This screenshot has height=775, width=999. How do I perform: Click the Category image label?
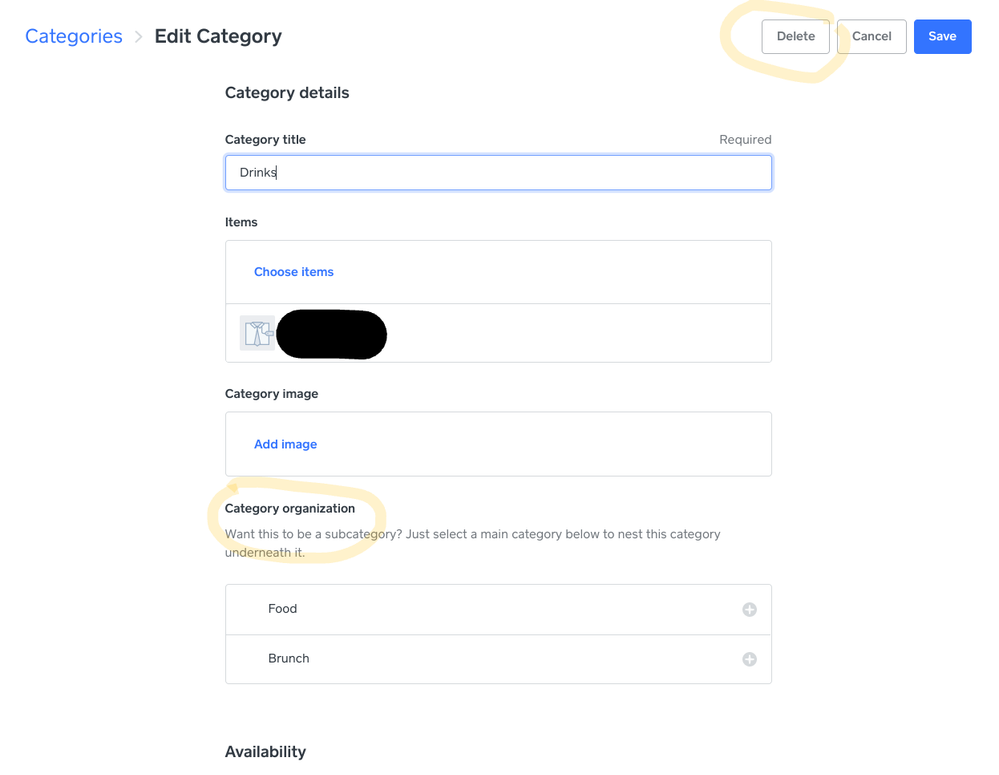(x=271, y=394)
